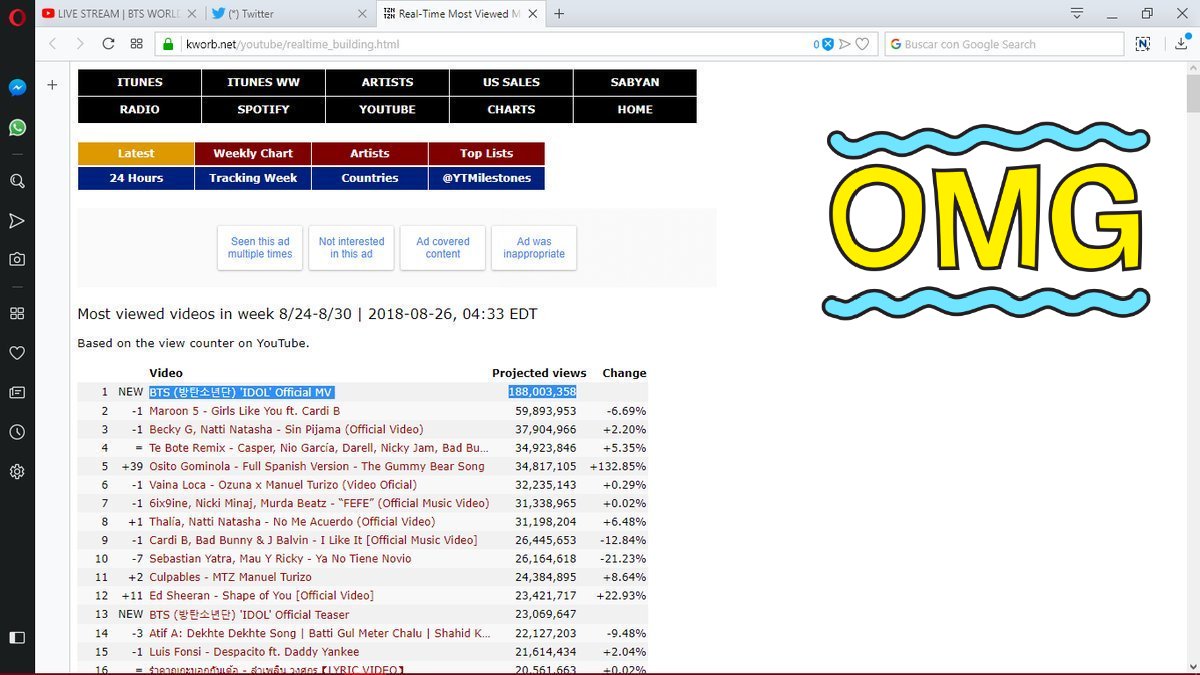Open the sidebar search icon
Viewport: 1200px width, 675px height.
pos(17,181)
